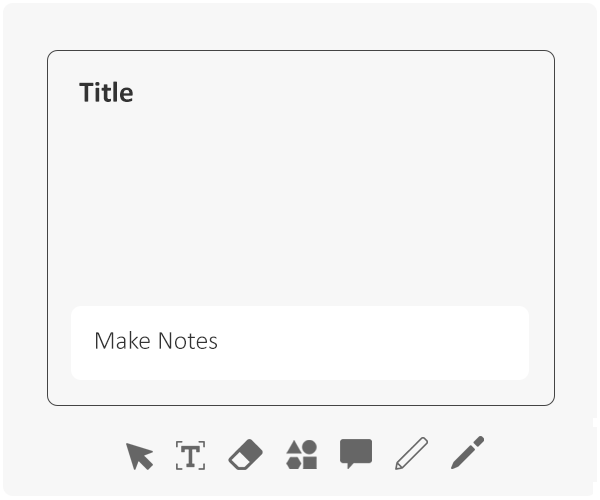This screenshot has width=600, height=500.
Task: Pick the outlined pencil tool
Action: coord(411,453)
